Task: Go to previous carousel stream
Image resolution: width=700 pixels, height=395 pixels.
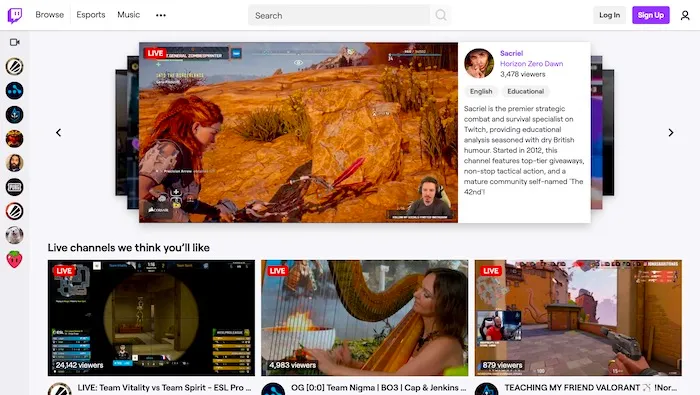Action: (58, 133)
